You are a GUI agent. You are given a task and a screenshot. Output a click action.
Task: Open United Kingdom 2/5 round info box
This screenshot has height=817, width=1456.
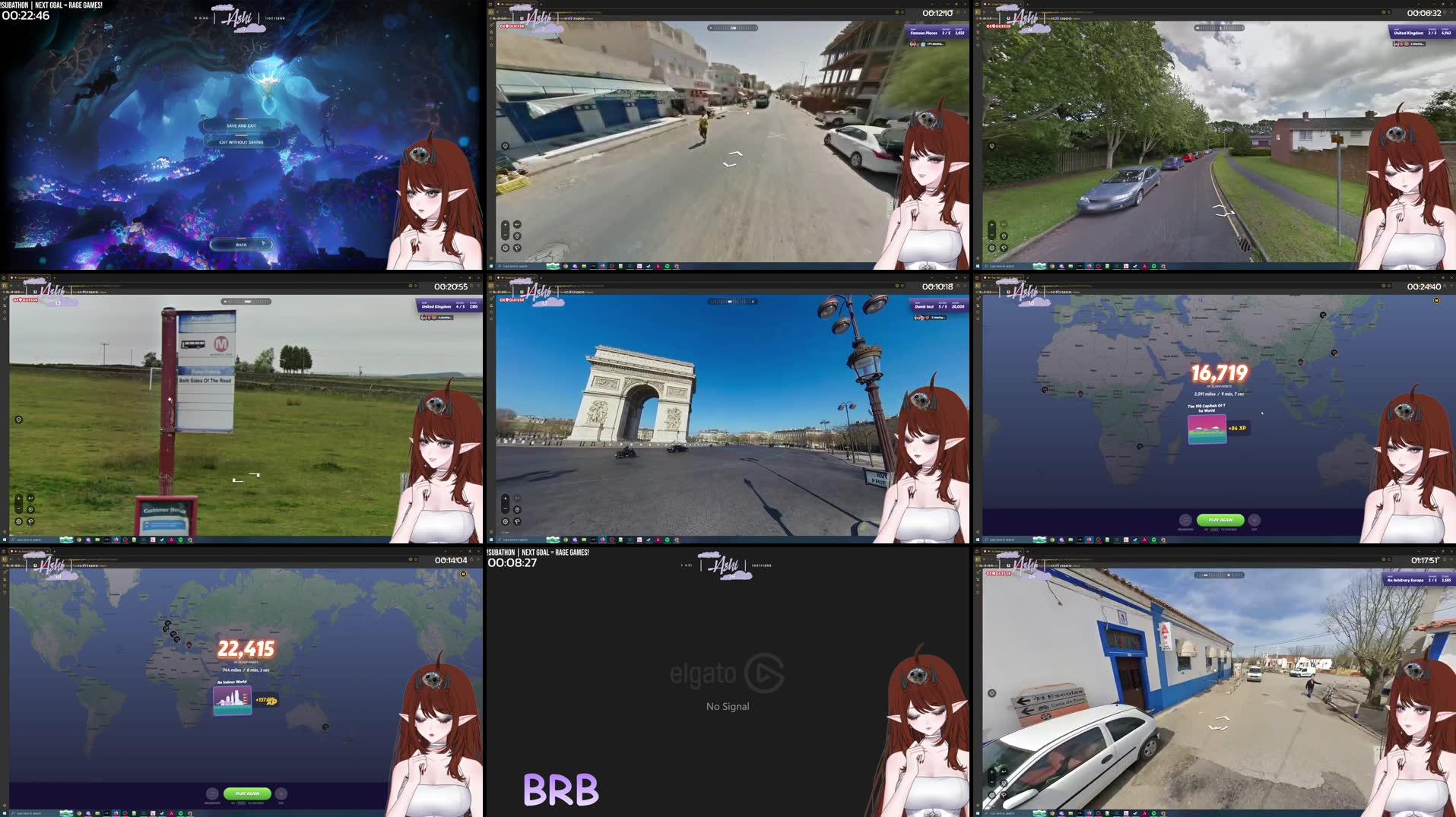[1422, 33]
